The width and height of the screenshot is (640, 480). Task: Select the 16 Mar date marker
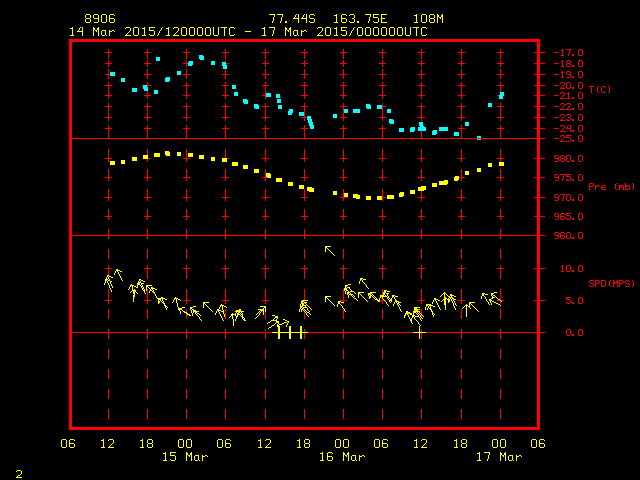pos(341,457)
